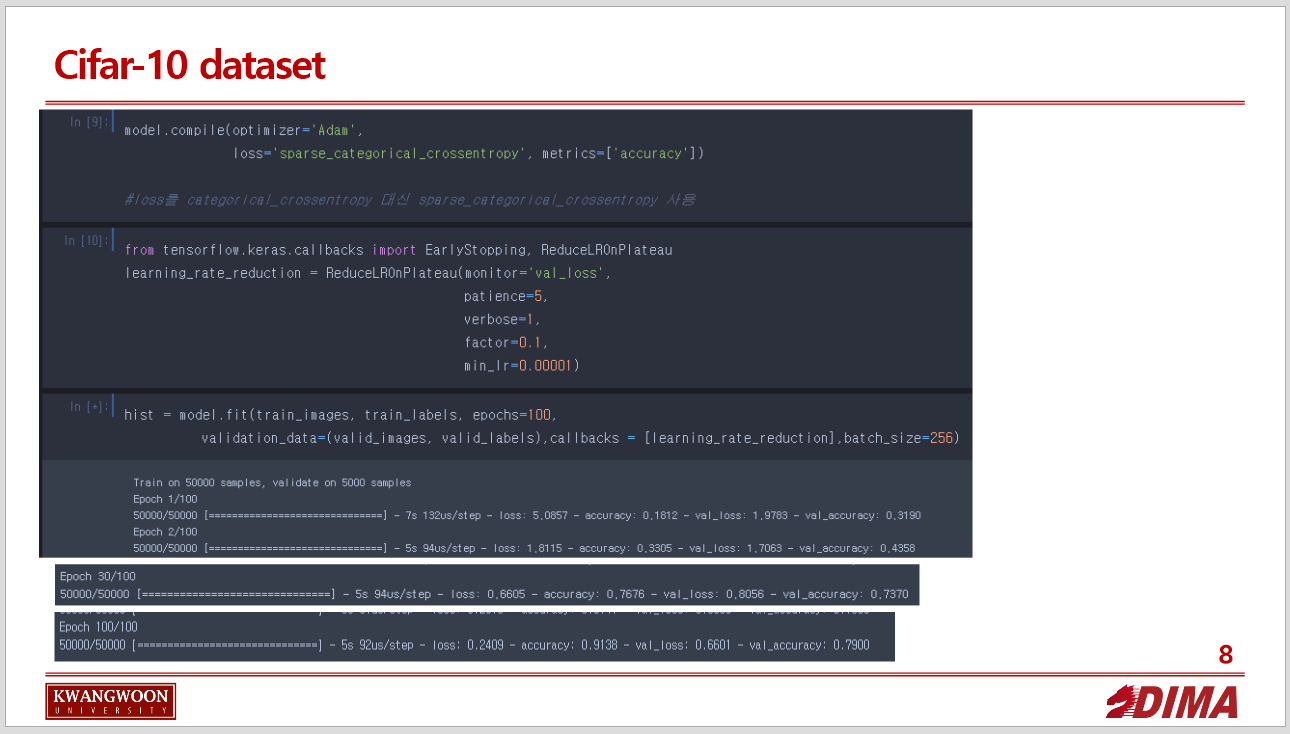Screen dimensions: 1290x734
Task: Click the "model.compile(optimizer='Adam'," code line
Action: click(243, 131)
